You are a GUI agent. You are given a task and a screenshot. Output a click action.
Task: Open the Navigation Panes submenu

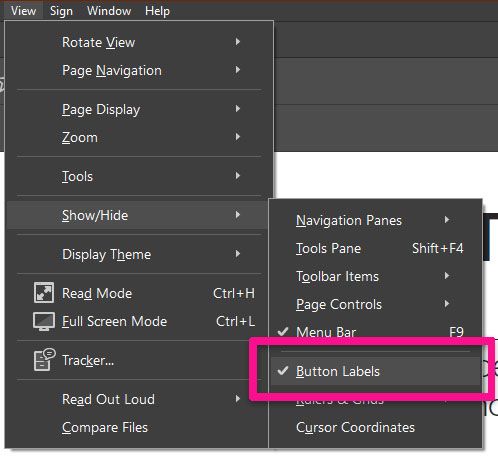tap(375, 220)
